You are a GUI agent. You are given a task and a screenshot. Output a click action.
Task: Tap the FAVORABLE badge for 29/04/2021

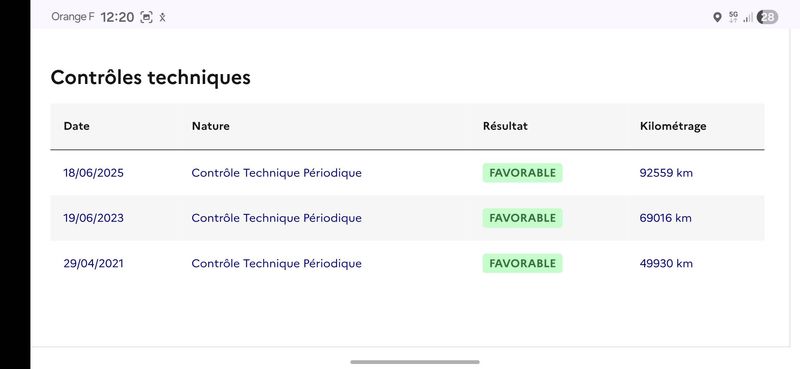click(522, 263)
